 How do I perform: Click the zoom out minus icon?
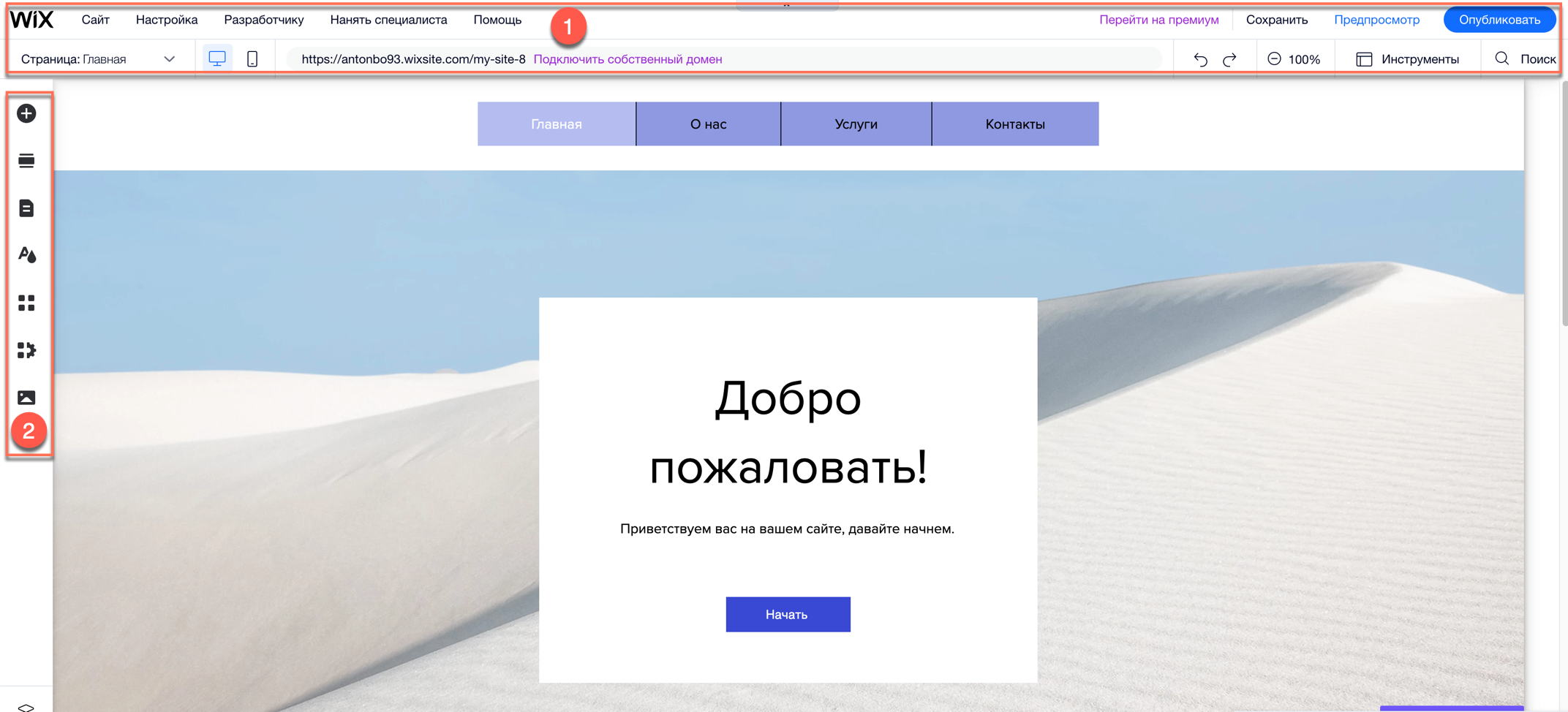coord(1274,59)
